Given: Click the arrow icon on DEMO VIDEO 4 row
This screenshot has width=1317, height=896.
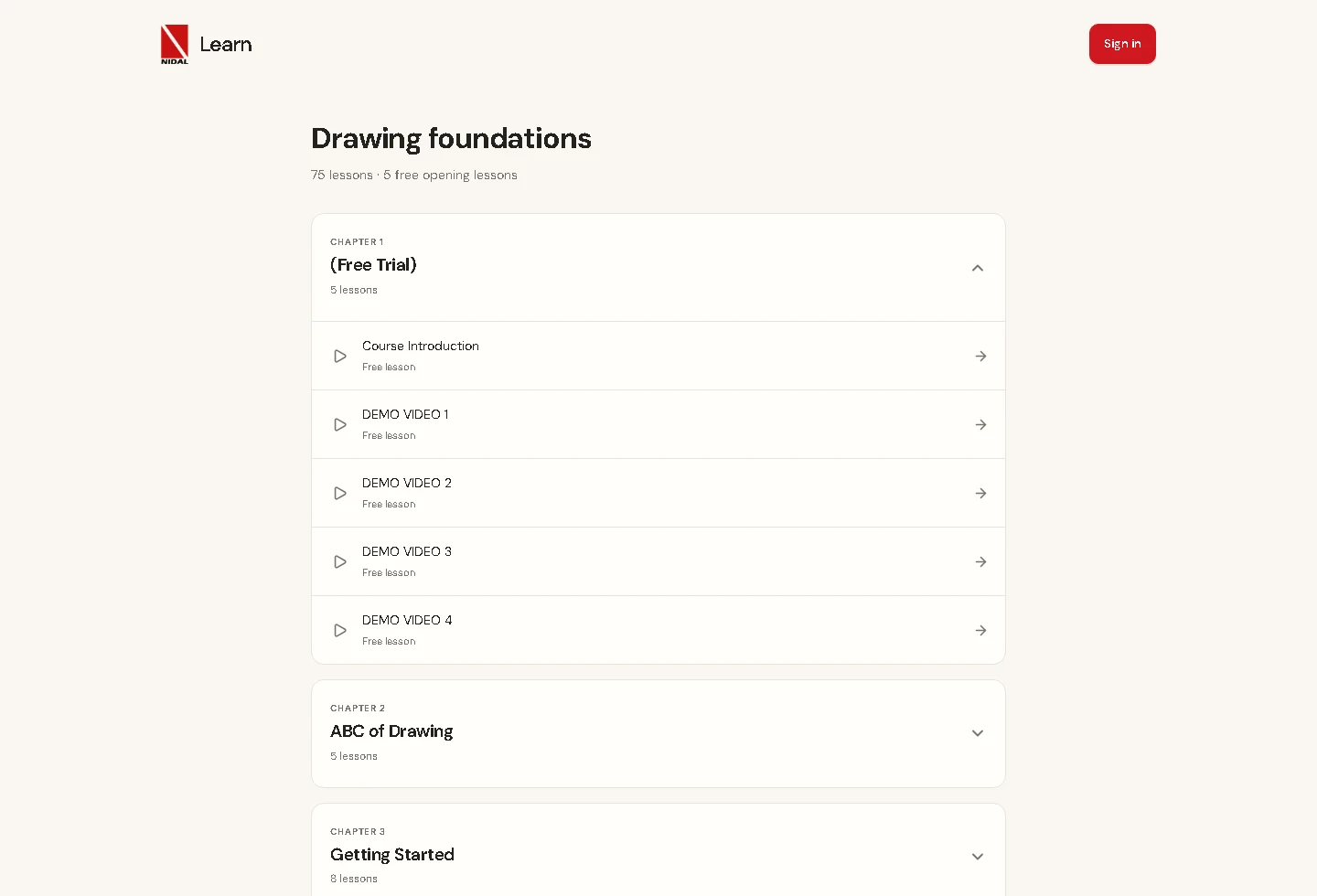Looking at the screenshot, I should pos(980,631).
